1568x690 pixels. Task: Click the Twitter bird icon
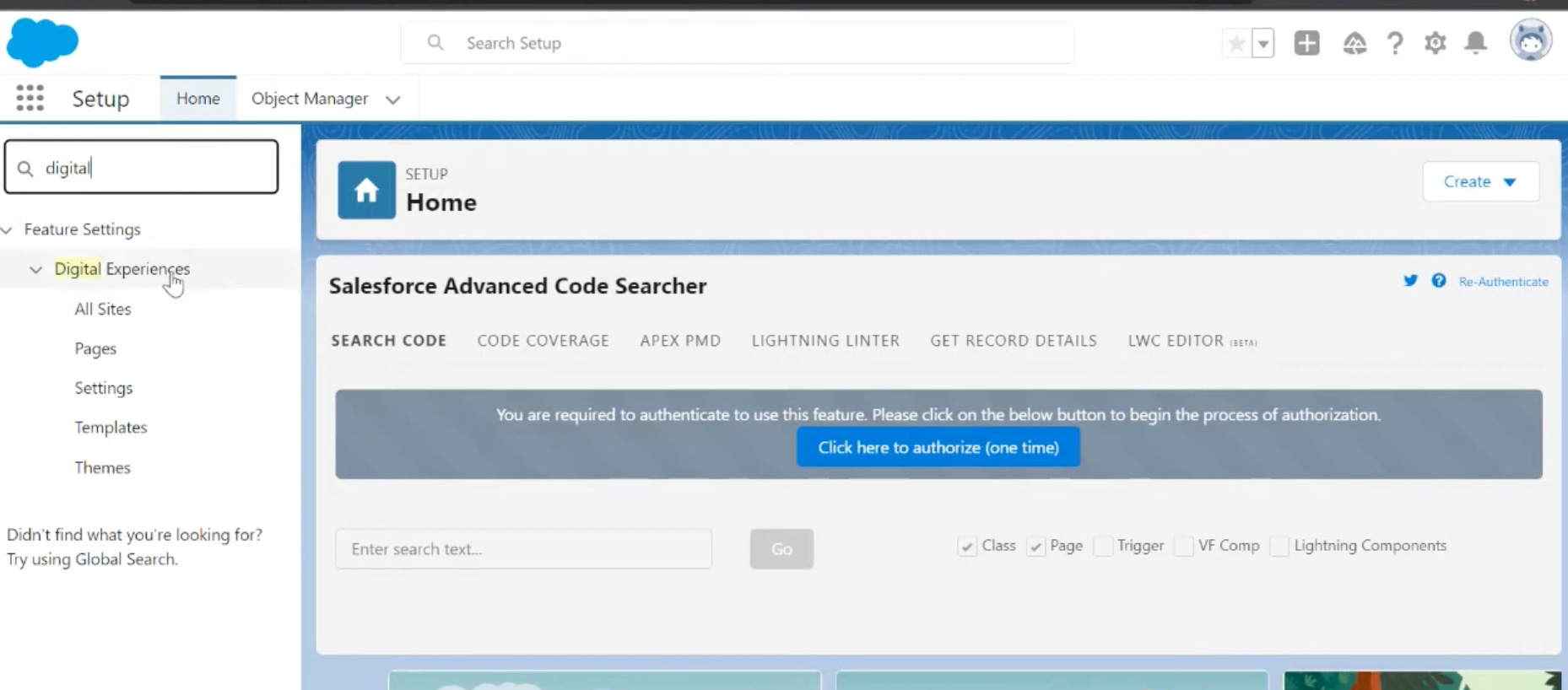coord(1410,281)
